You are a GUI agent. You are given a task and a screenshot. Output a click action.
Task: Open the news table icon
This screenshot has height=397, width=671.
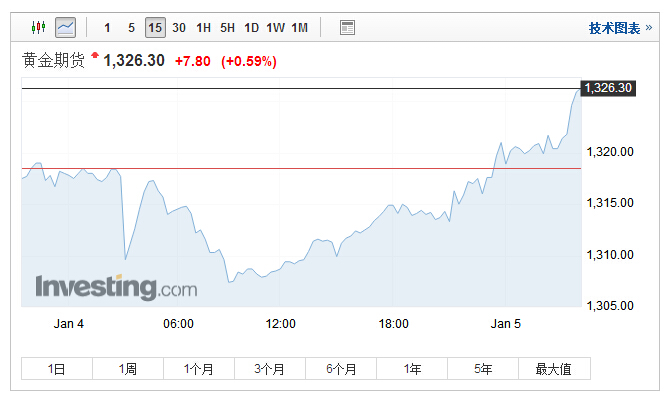[x=347, y=27]
